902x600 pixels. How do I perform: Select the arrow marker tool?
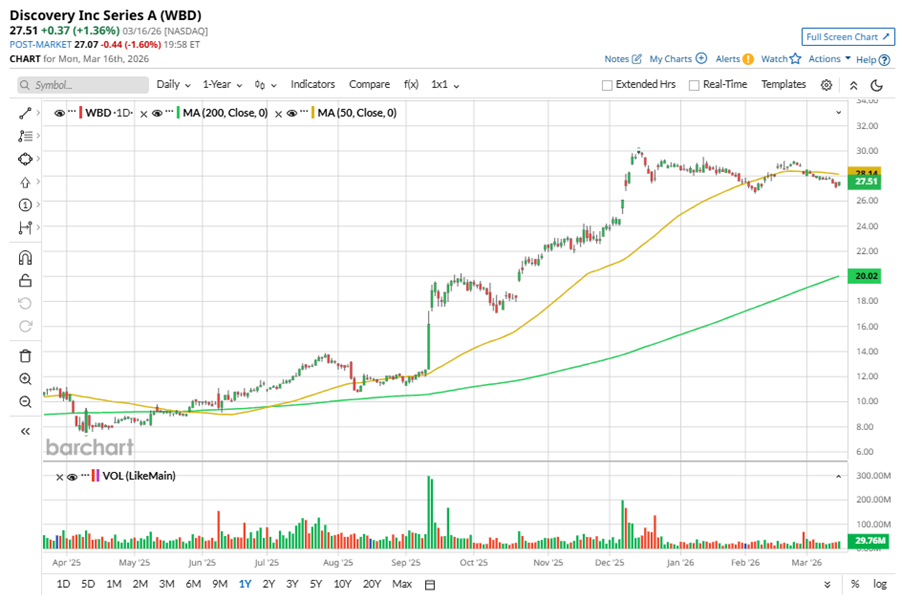25,182
